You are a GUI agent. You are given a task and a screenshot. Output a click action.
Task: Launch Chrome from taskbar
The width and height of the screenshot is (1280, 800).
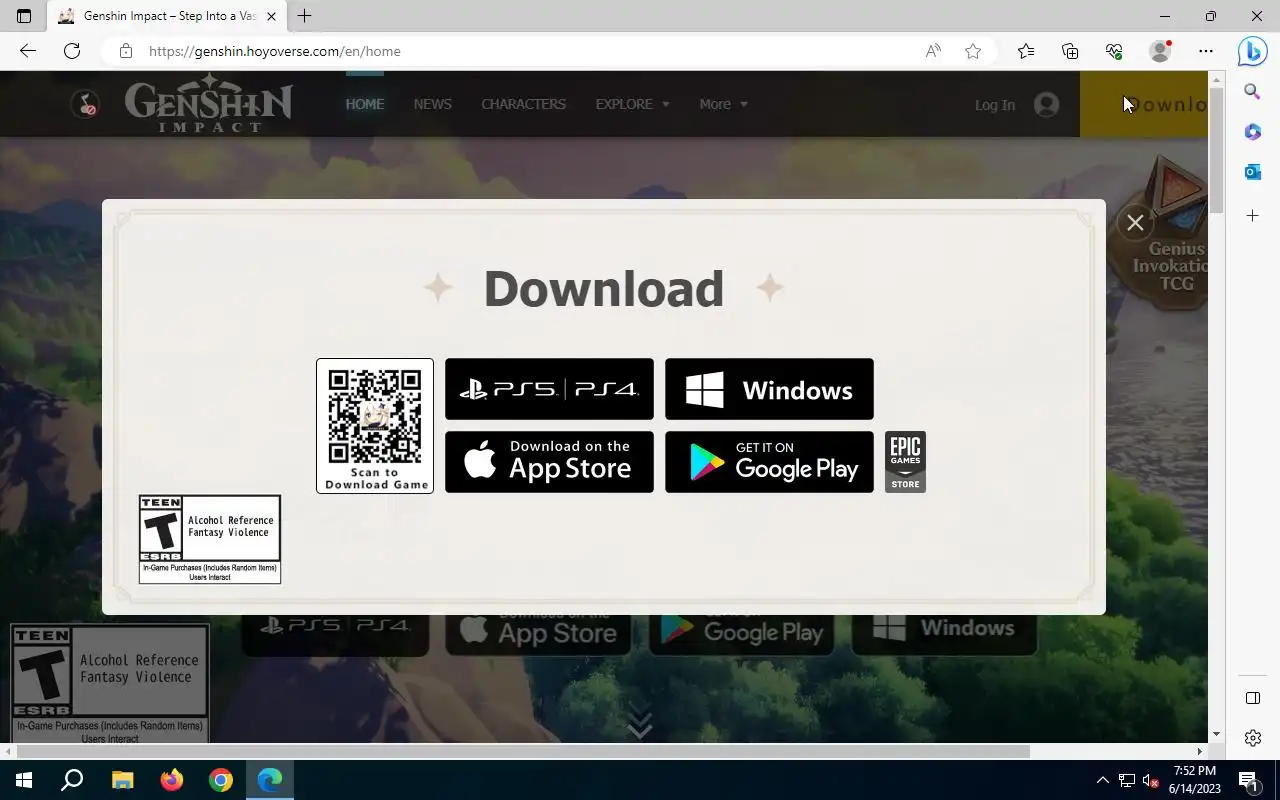[221, 780]
